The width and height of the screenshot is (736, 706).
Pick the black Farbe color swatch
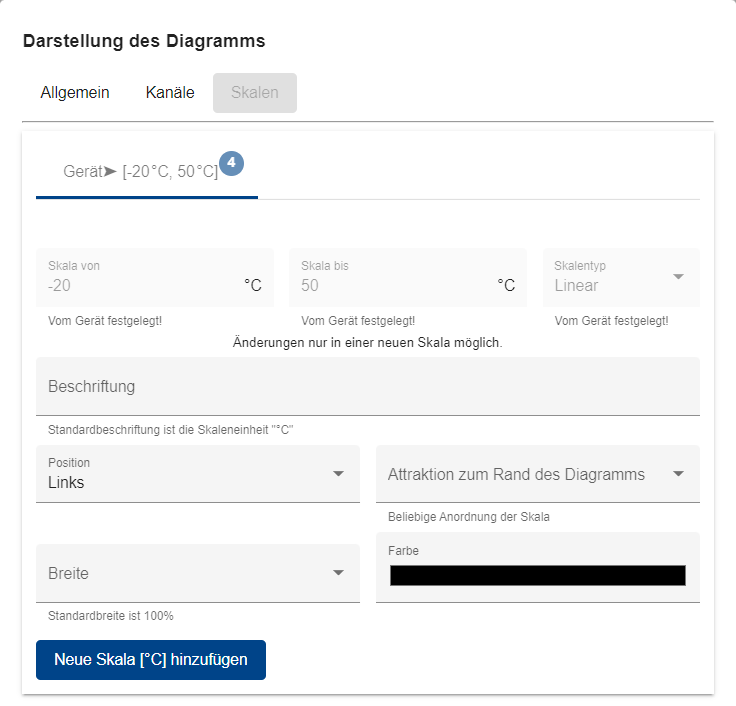coord(537,575)
